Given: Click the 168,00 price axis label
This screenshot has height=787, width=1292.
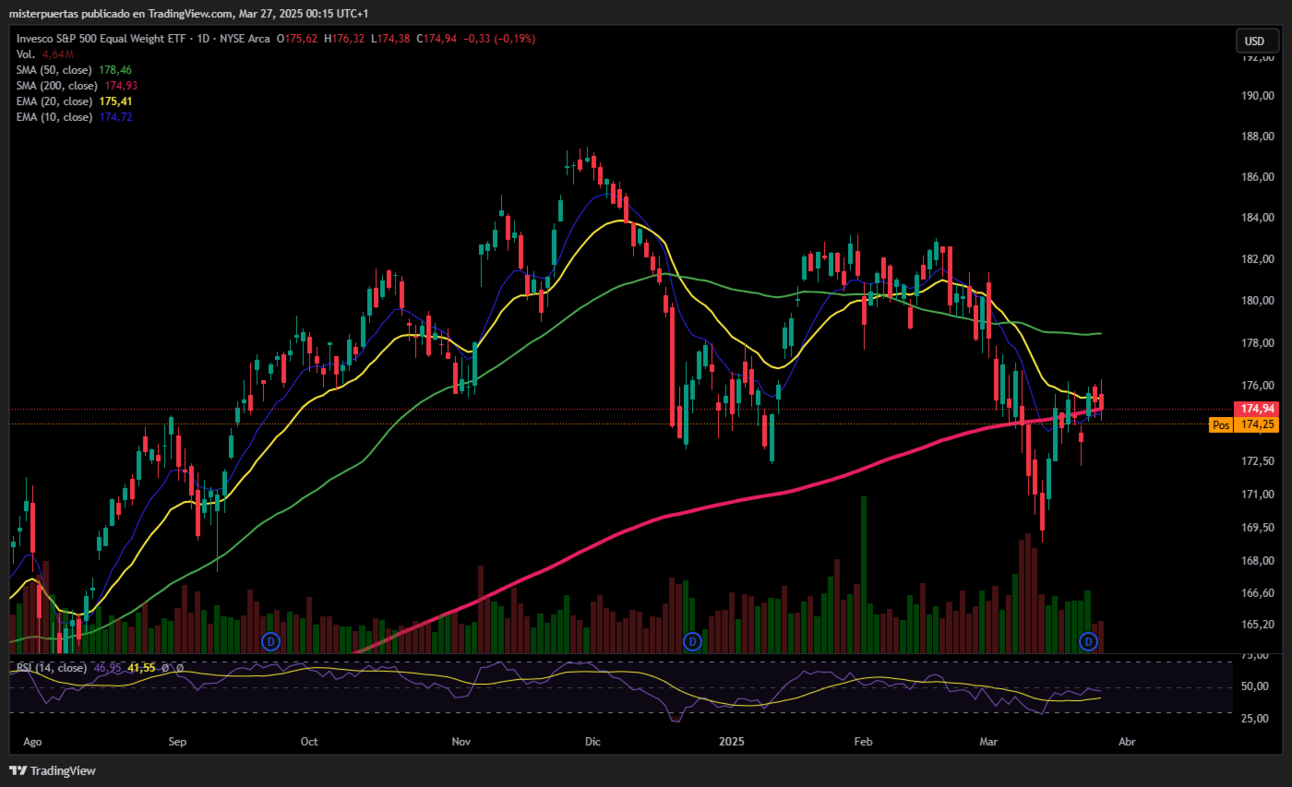Looking at the screenshot, I should tap(1256, 560).
